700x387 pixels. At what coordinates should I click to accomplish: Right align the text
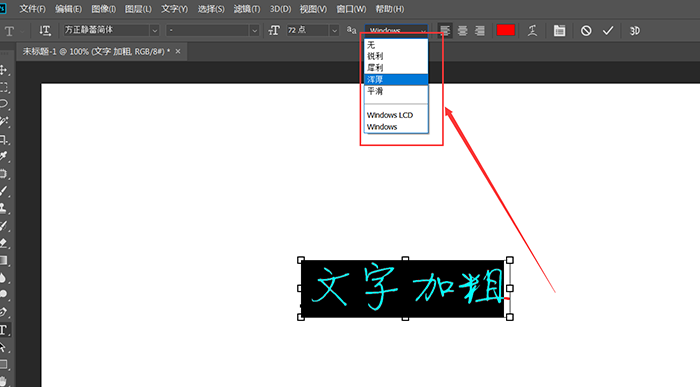tap(480, 30)
